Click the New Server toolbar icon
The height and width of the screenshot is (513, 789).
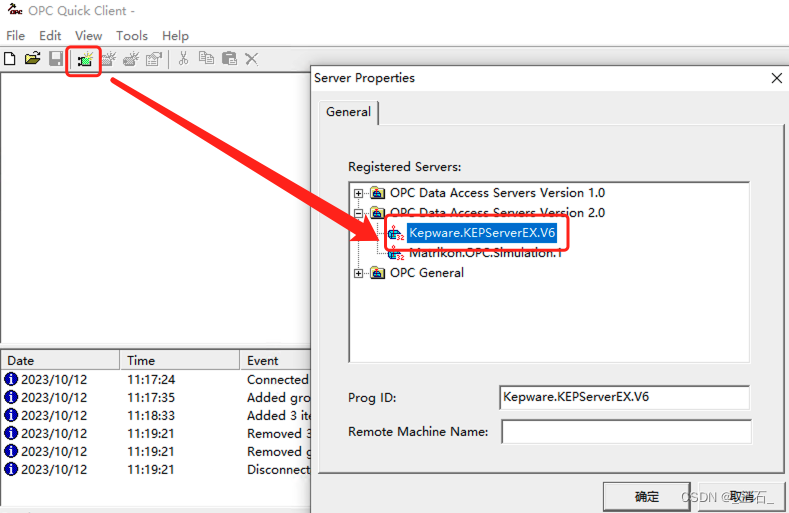coord(85,60)
